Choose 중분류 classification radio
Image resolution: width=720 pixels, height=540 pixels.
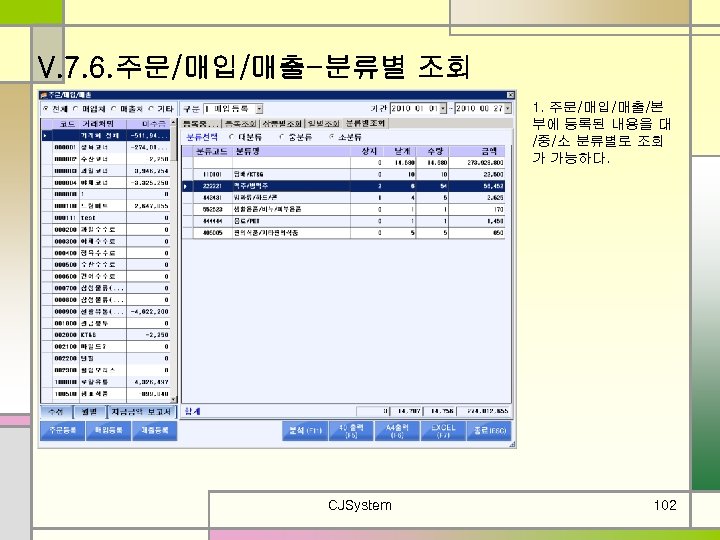(x=282, y=137)
